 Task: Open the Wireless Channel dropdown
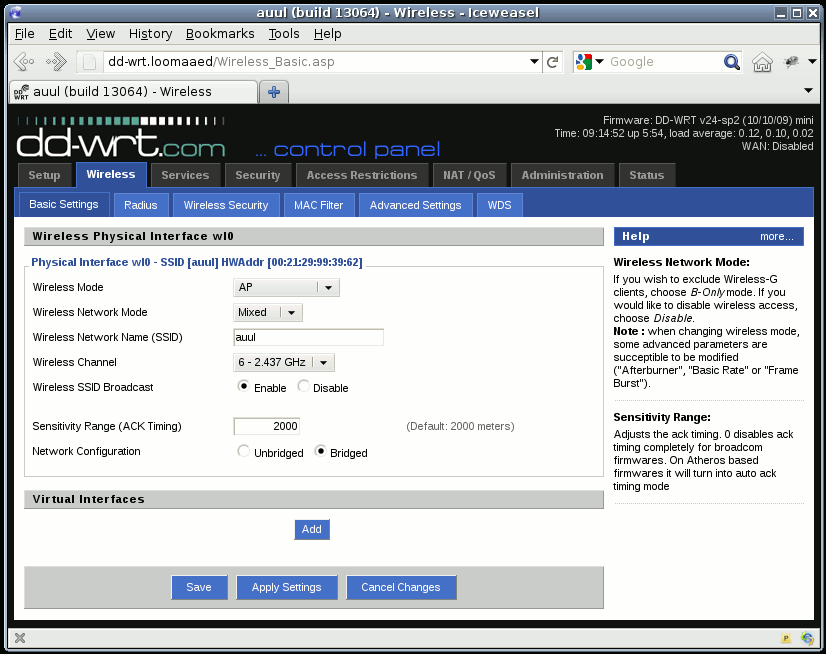[x=283, y=362]
